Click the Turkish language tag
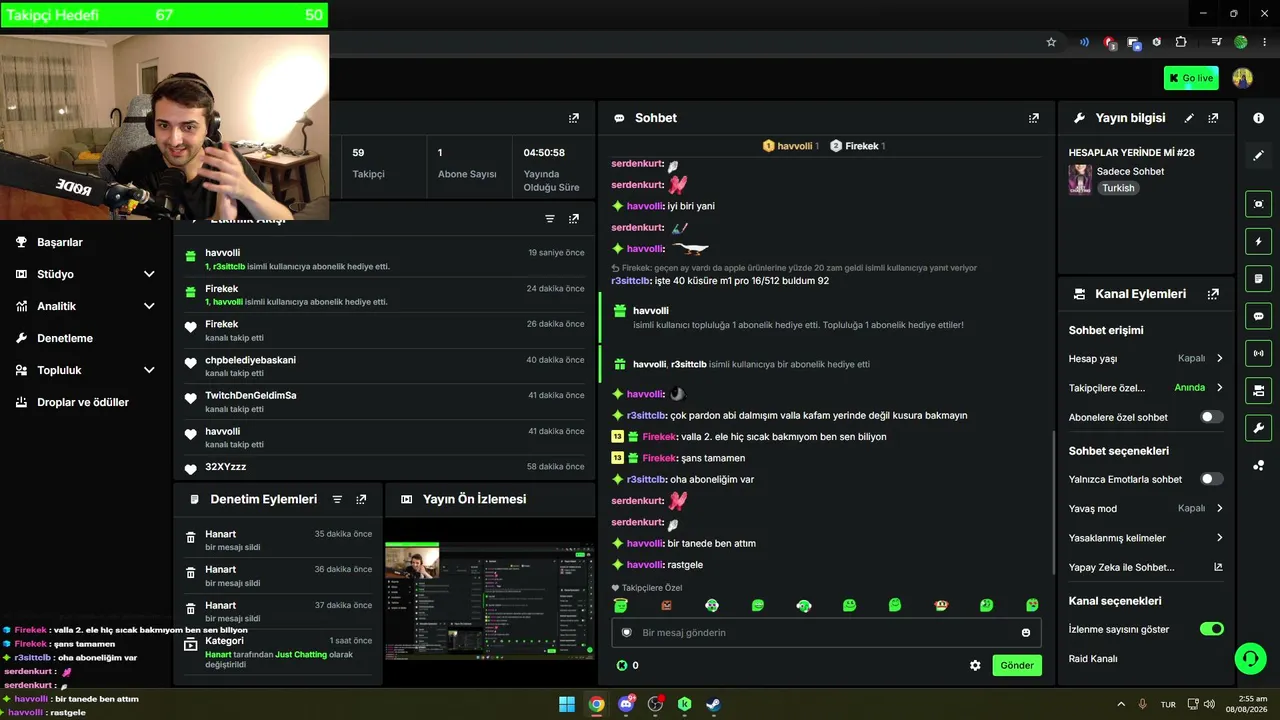 pos(1118,188)
